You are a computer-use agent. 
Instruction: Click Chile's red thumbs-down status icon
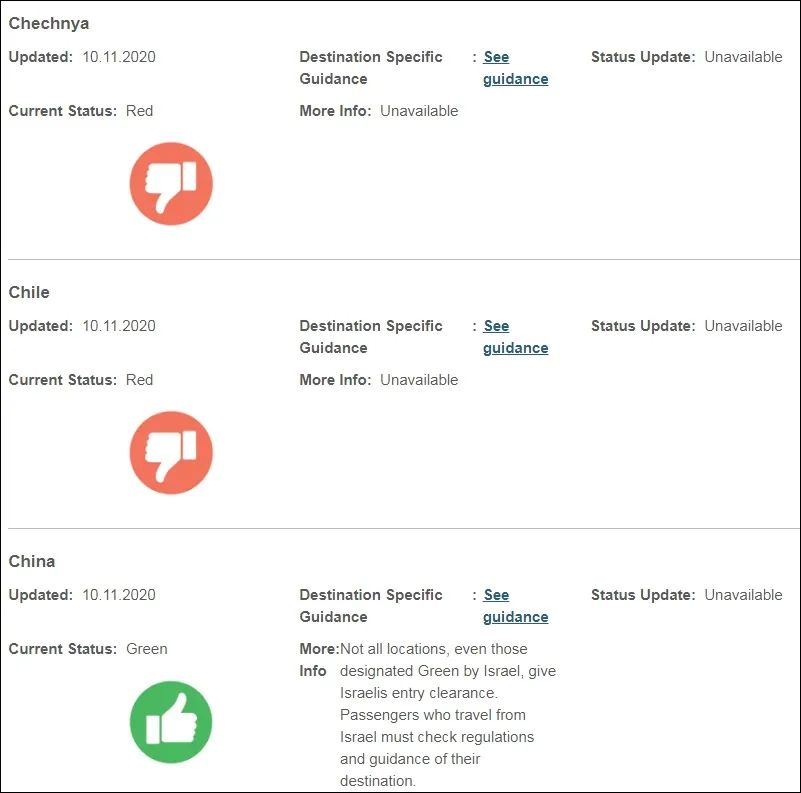(171, 453)
